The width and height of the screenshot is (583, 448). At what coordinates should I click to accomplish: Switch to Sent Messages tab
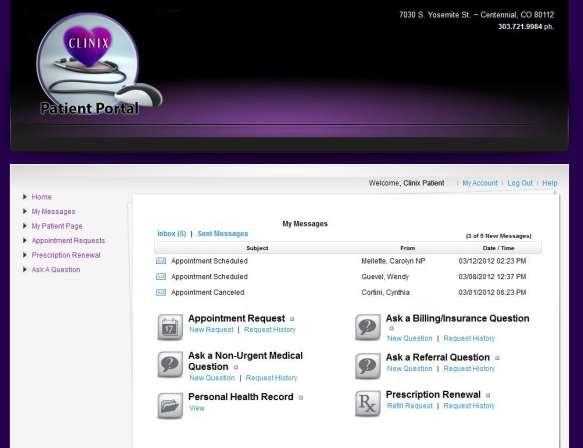pos(223,233)
